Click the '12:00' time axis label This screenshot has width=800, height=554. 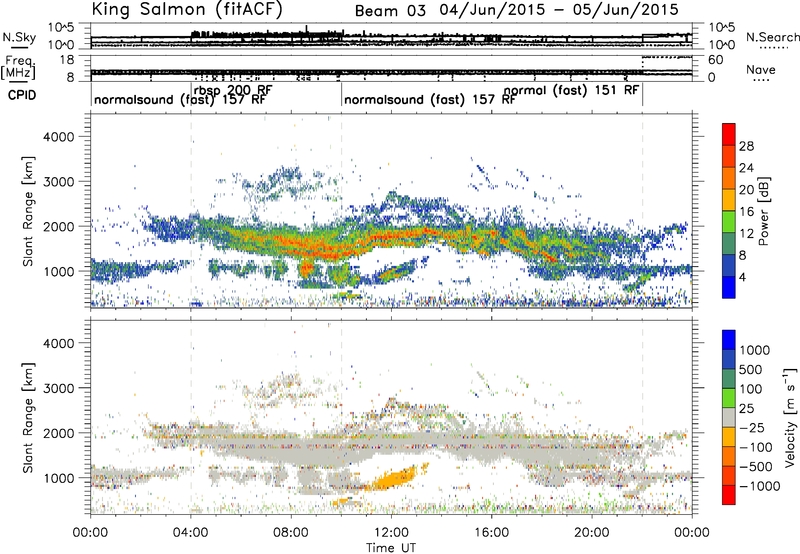pyautogui.click(x=391, y=533)
